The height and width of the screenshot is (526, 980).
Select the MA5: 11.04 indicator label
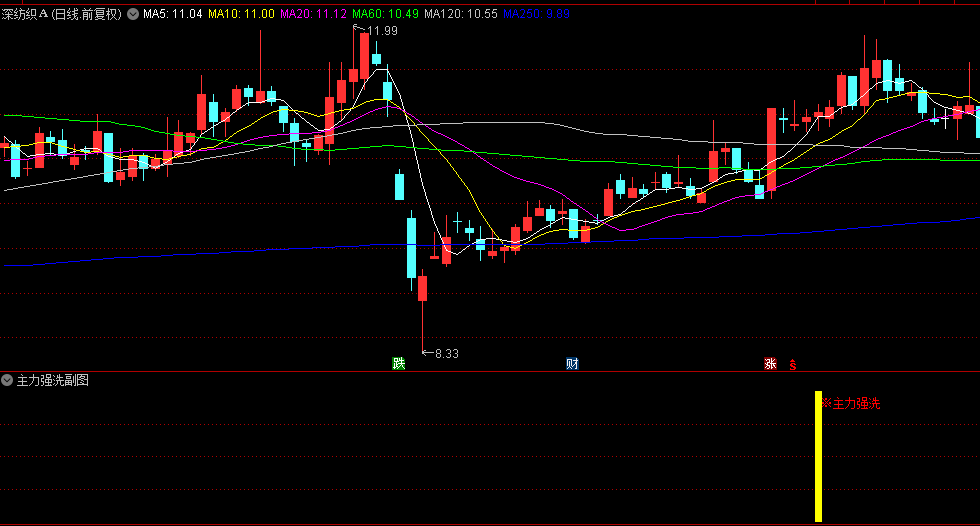172,14
